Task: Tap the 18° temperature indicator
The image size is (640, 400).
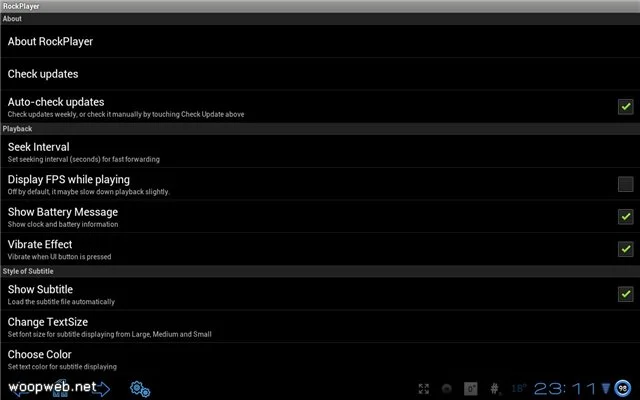Action: click(519, 388)
